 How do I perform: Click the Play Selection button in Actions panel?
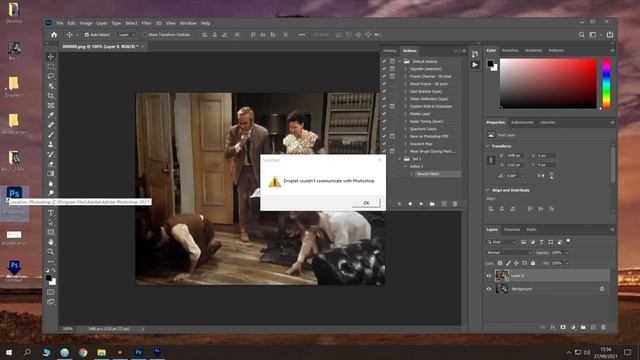point(421,204)
